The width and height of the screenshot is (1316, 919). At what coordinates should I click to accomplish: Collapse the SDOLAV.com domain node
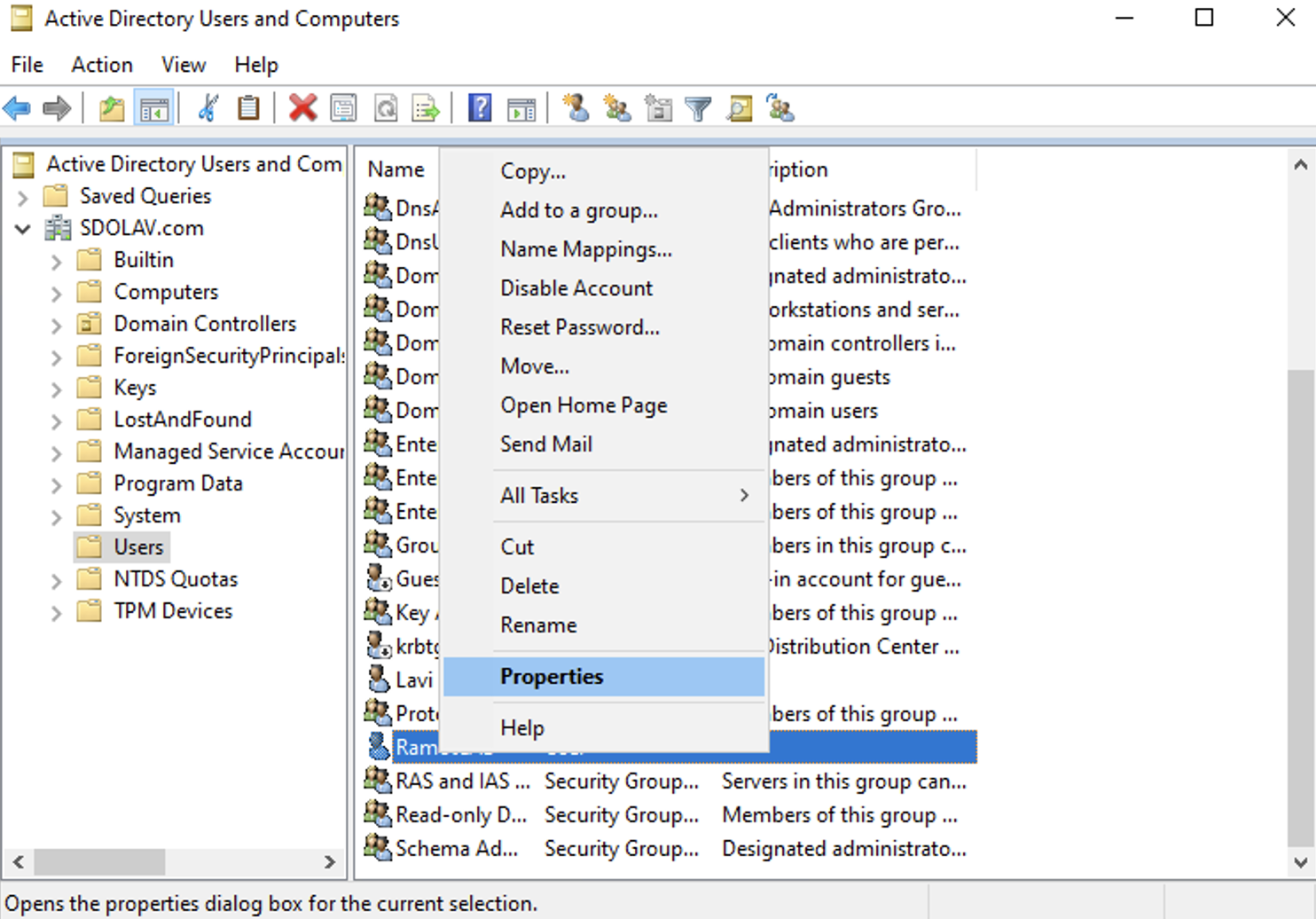click(23, 229)
